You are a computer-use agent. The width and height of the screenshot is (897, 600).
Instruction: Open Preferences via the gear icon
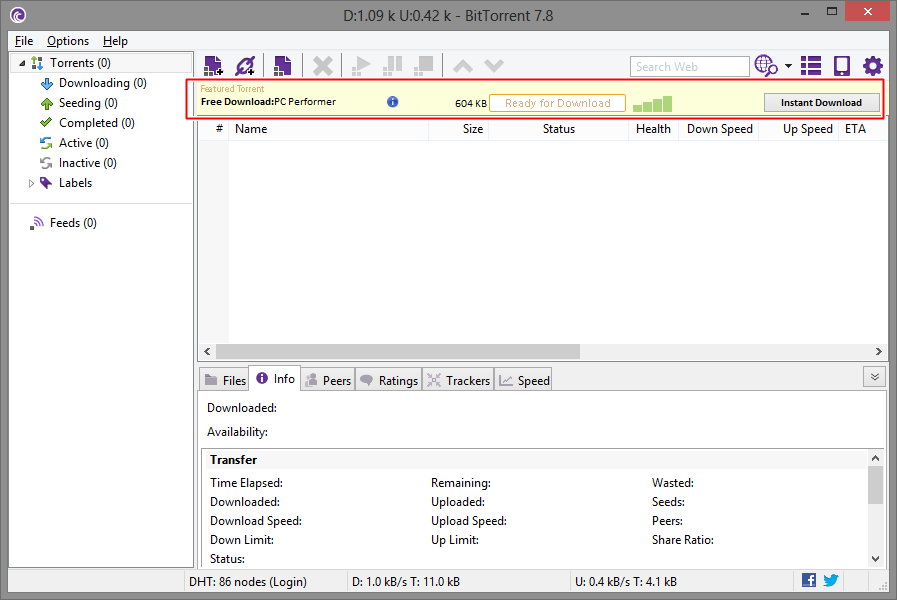[x=872, y=66]
